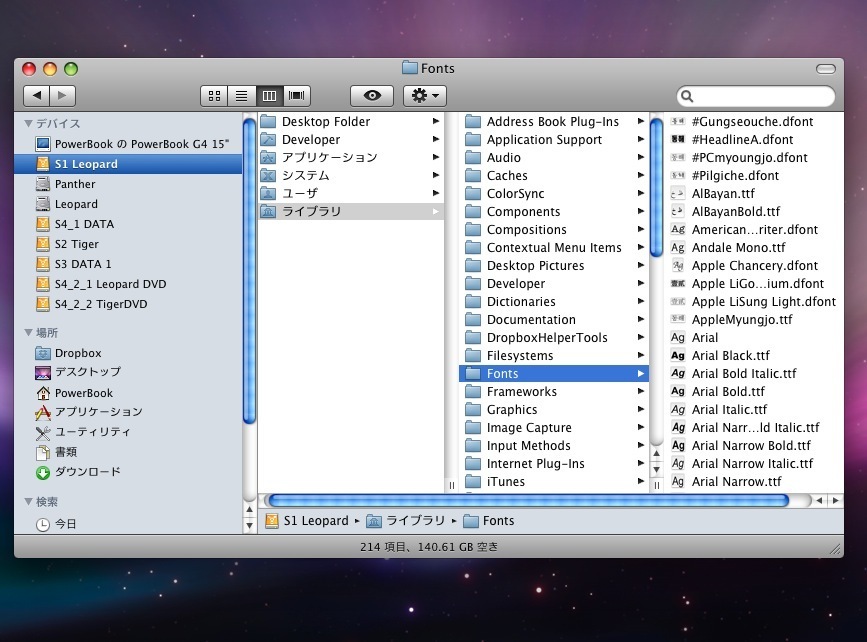
Task: Select the Frameworks folder
Action: click(x=521, y=392)
